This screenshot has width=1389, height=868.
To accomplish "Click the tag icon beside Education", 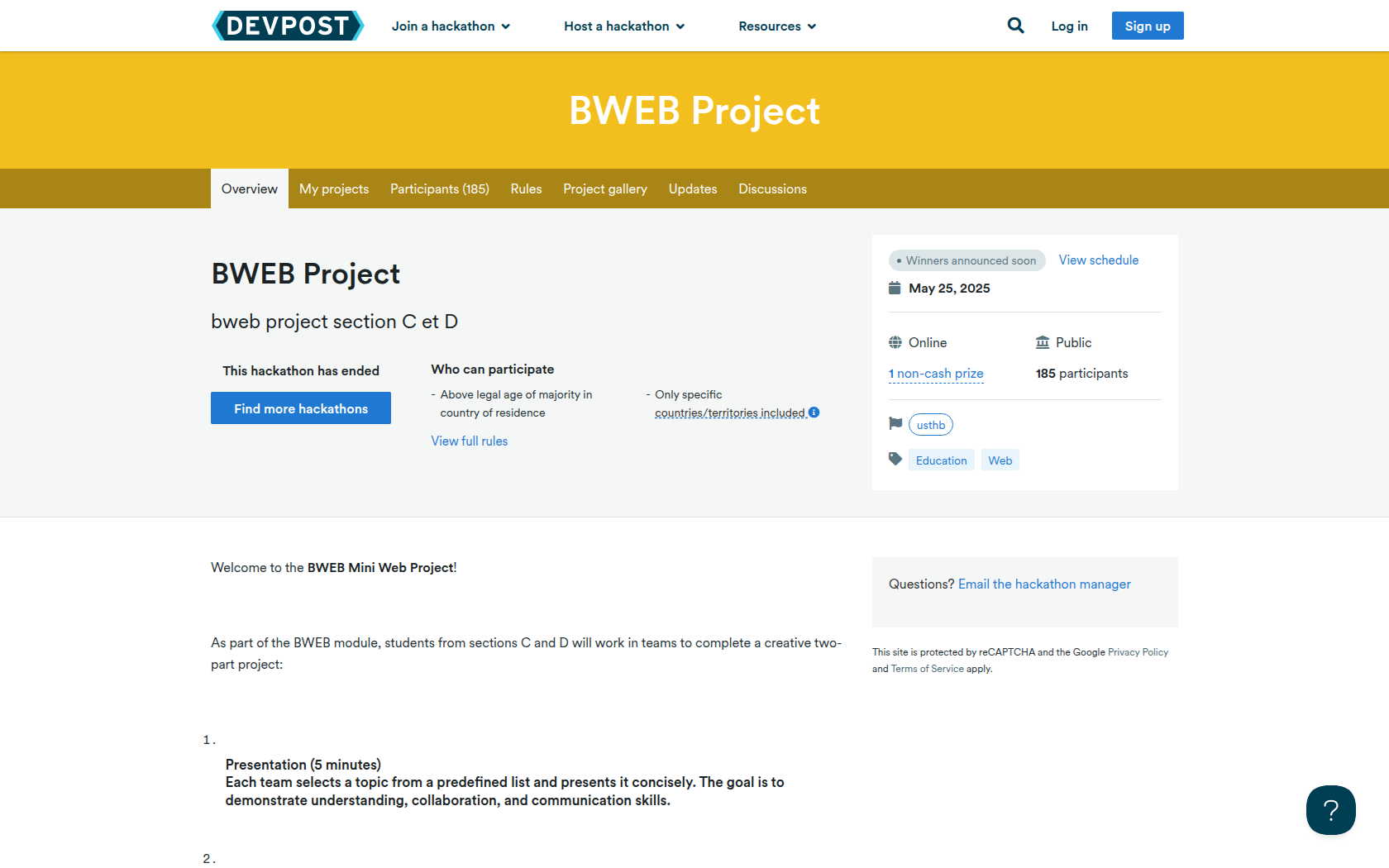I will coord(895,460).
